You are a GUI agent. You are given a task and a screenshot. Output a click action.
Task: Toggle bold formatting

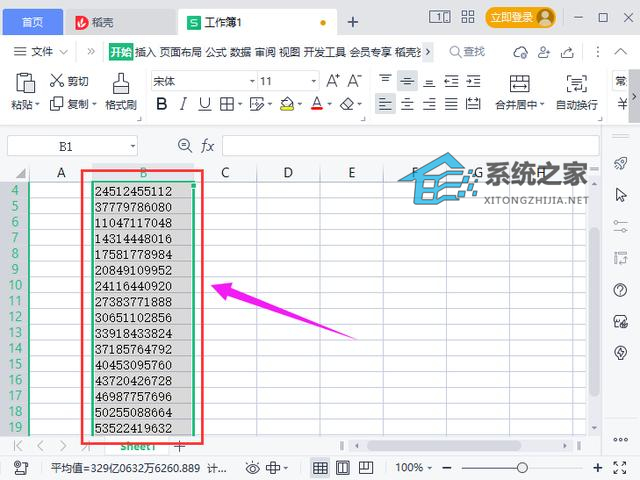coord(162,104)
